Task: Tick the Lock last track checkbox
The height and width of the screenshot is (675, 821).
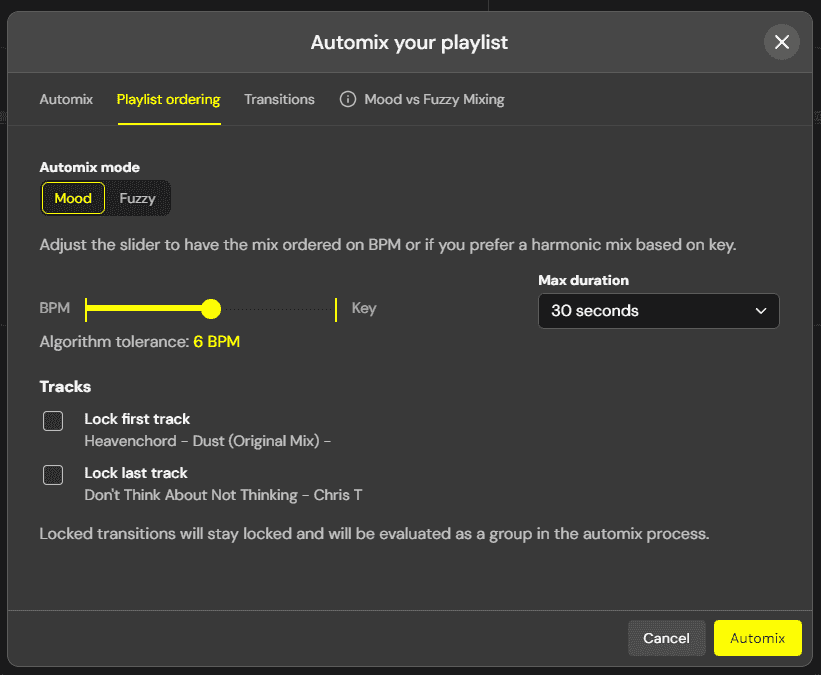Action: click(53, 475)
